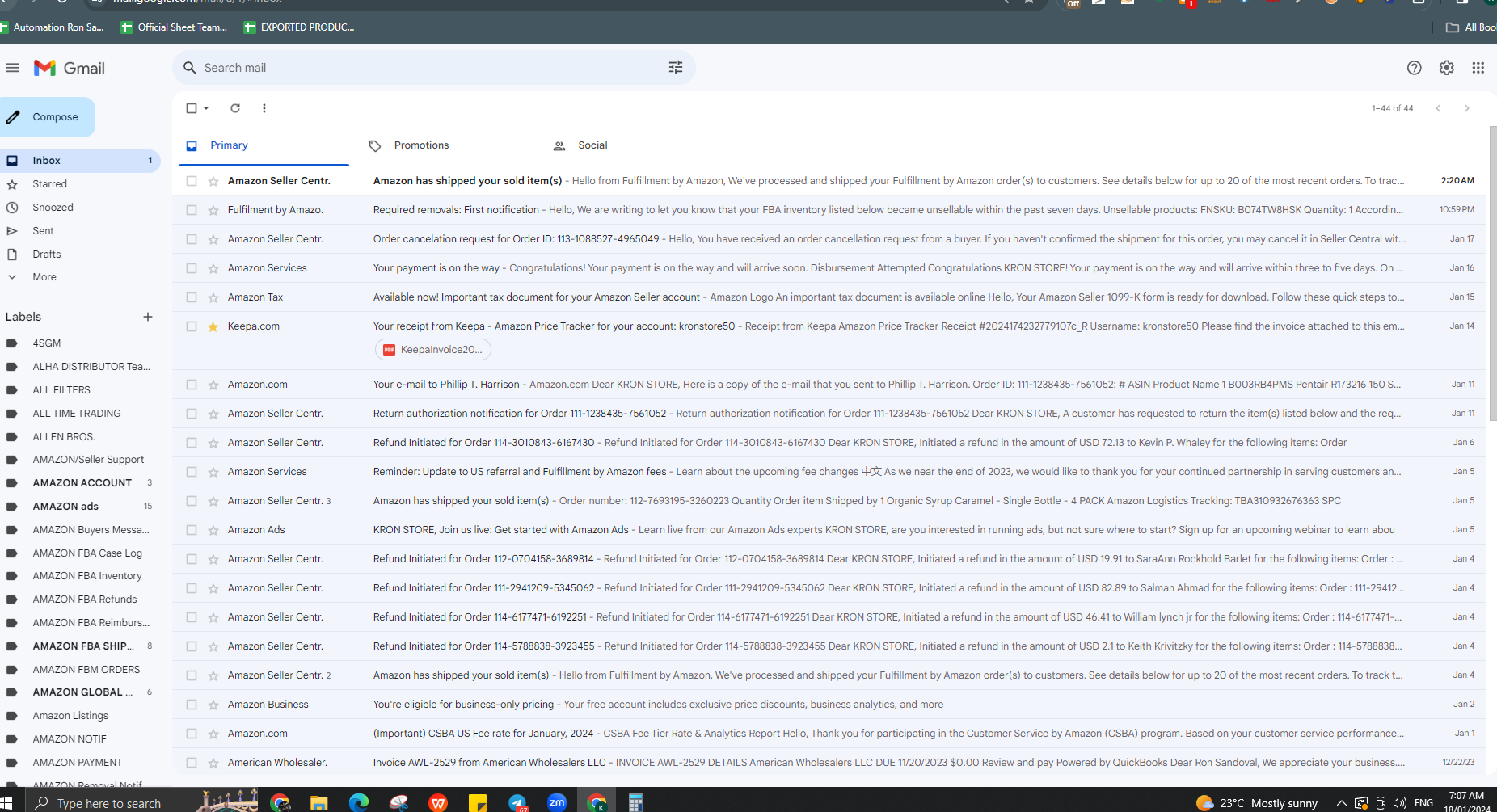Switch to the Promotions tab
The width and height of the screenshot is (1497, 812).
click(x=421, y=145)
